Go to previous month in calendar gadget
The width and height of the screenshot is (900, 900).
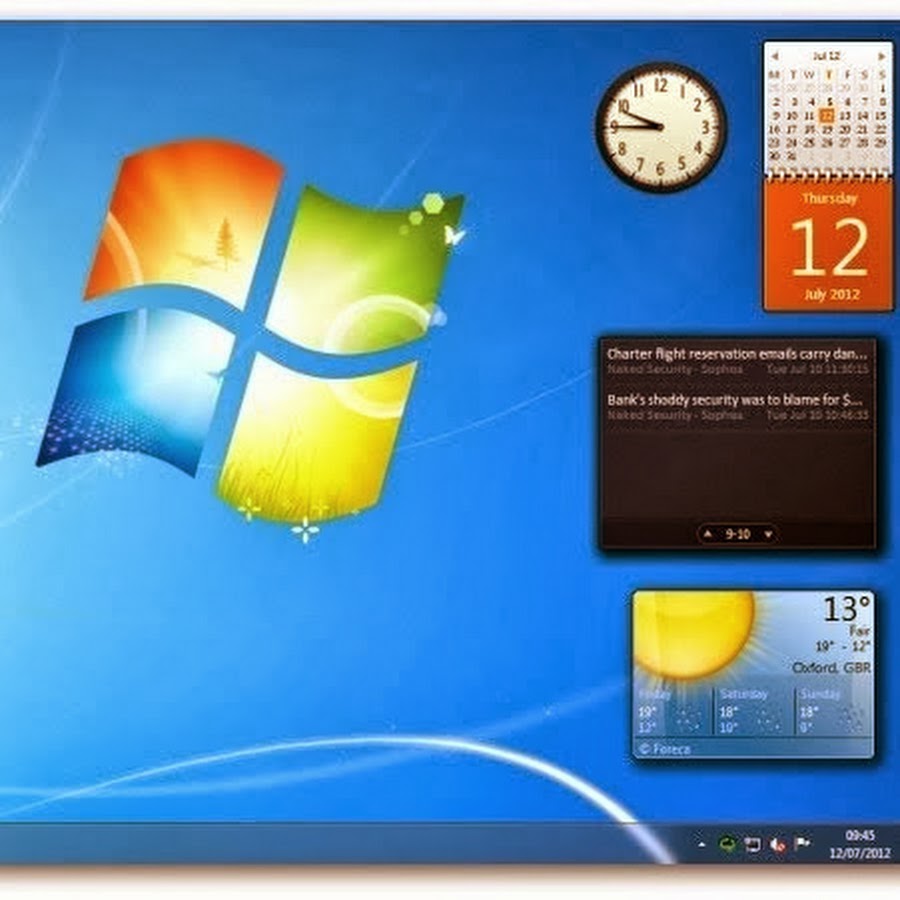click(775, 56)
